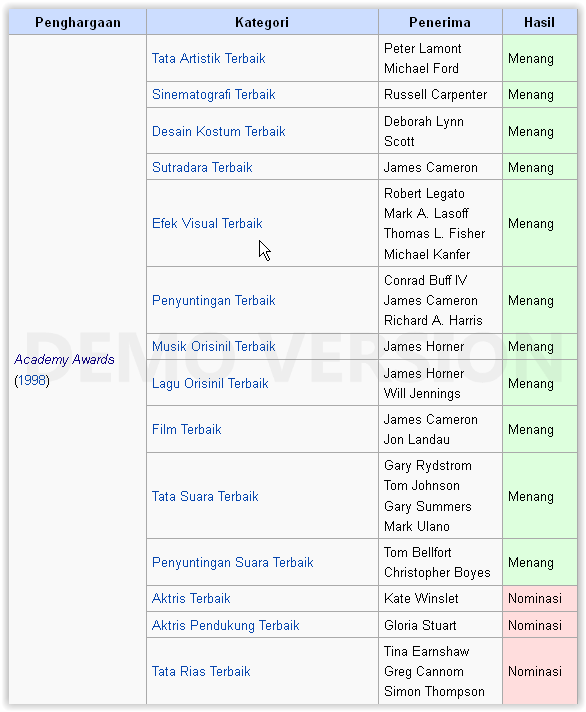Open the Sinematografi Terbaik link
Image resolution: width=586 pixels, height=712 pixels.
click(x=213, y=94)
